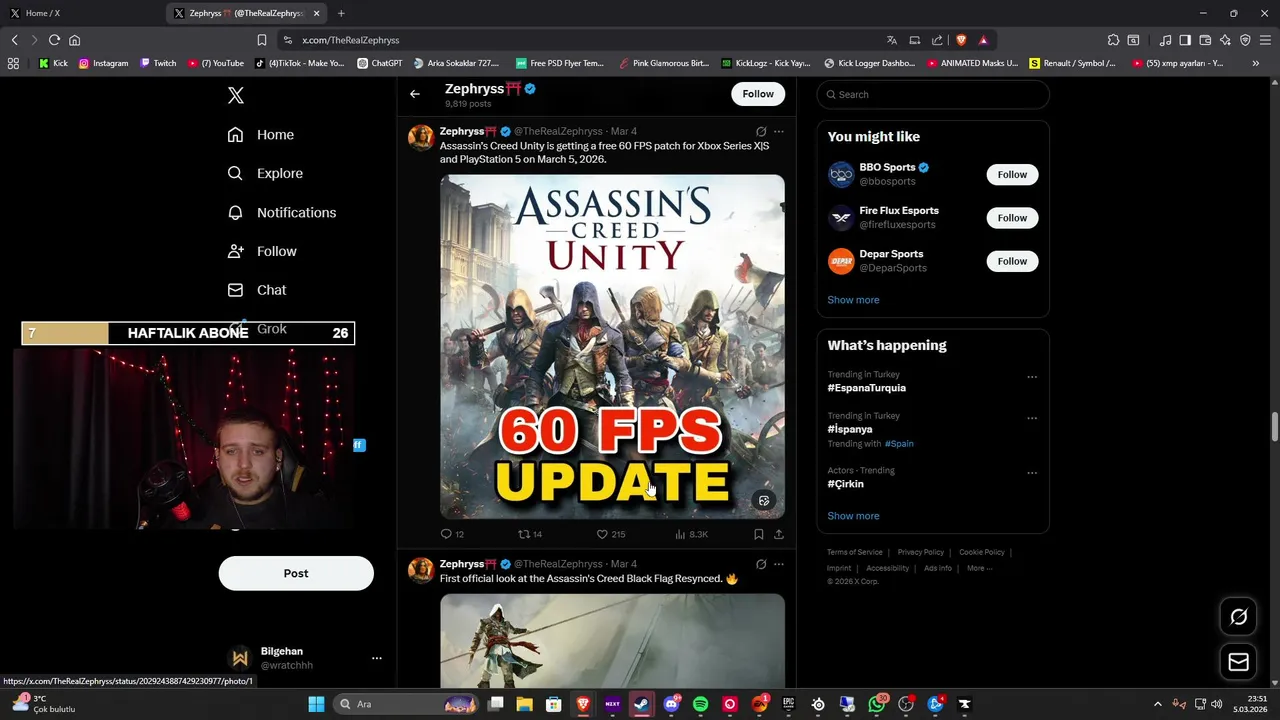Viewport: 1280px width, 720px height.
Task: Open Chat in the X sidebar
Action: [256, 290]
